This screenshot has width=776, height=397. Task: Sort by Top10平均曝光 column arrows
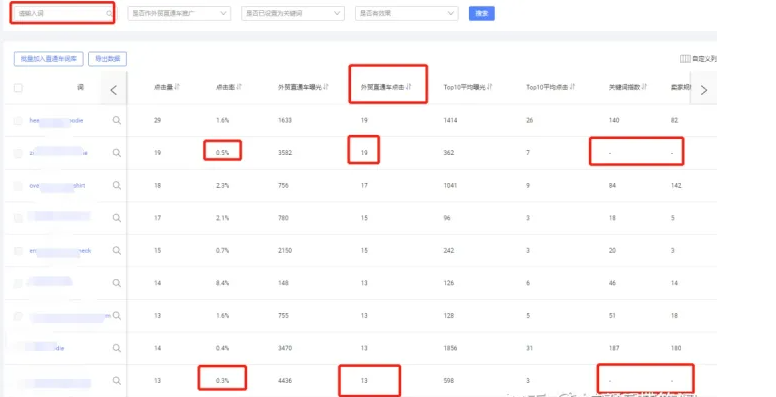(489, 87)
